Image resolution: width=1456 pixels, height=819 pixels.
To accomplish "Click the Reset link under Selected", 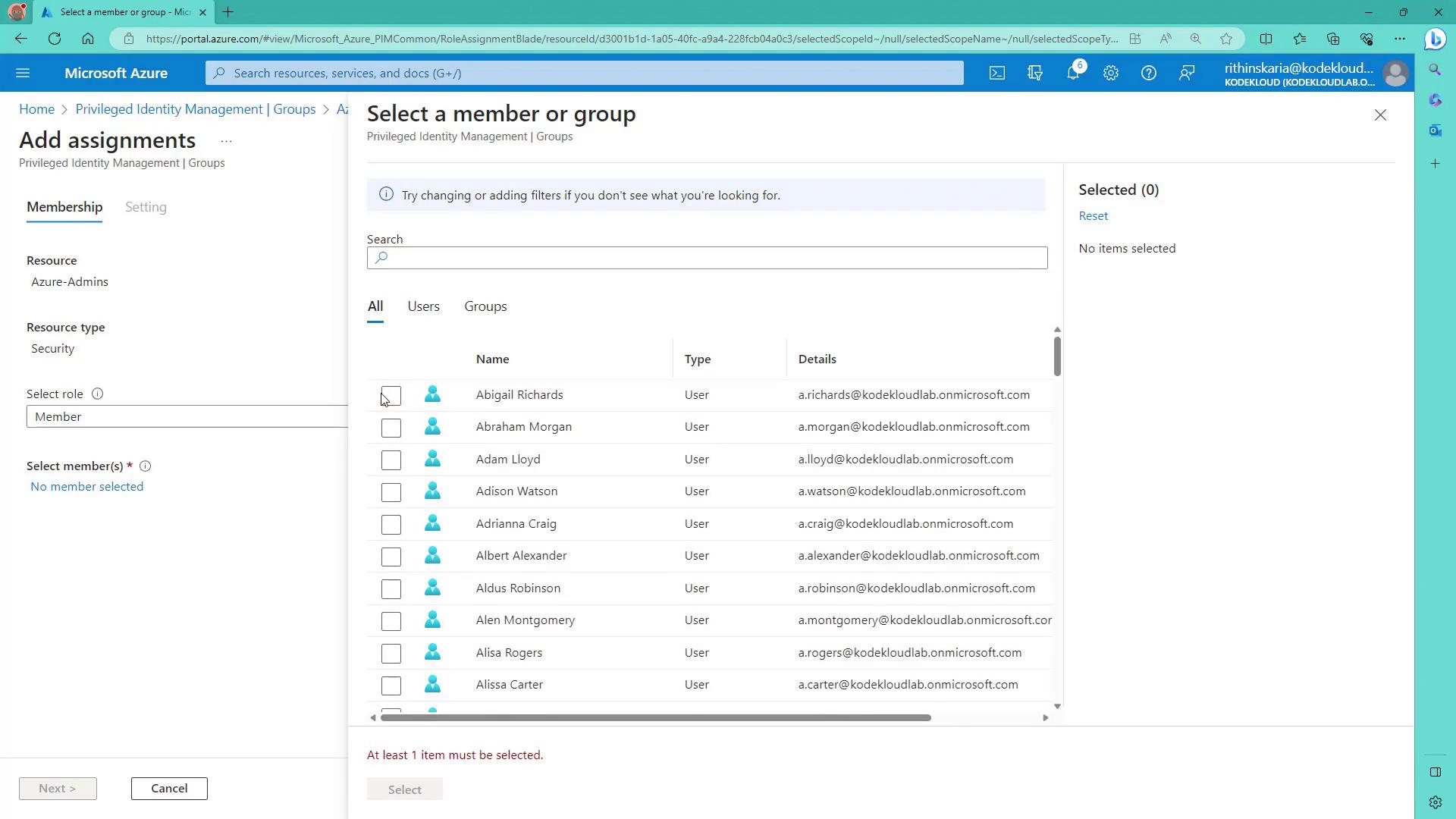I will click(1093, 216).
